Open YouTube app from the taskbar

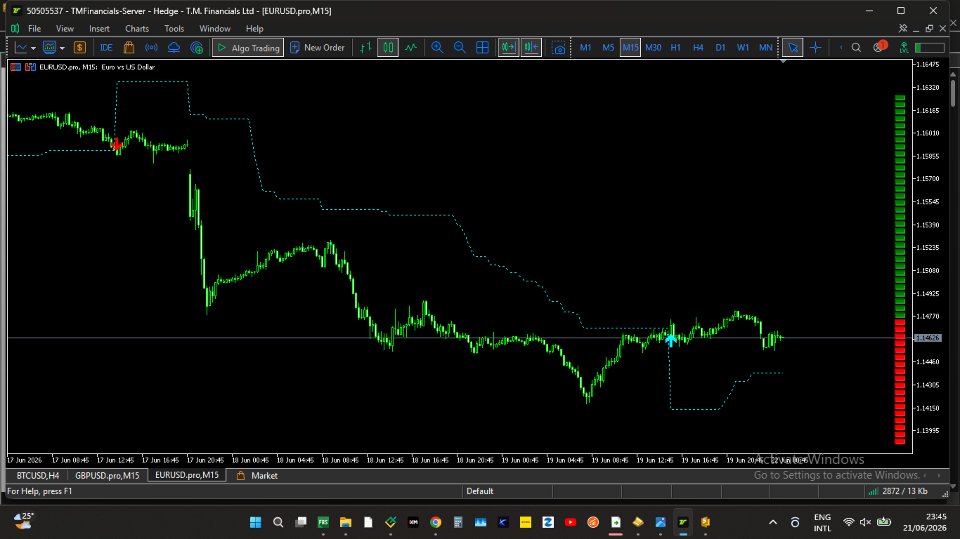coord(570,522)
